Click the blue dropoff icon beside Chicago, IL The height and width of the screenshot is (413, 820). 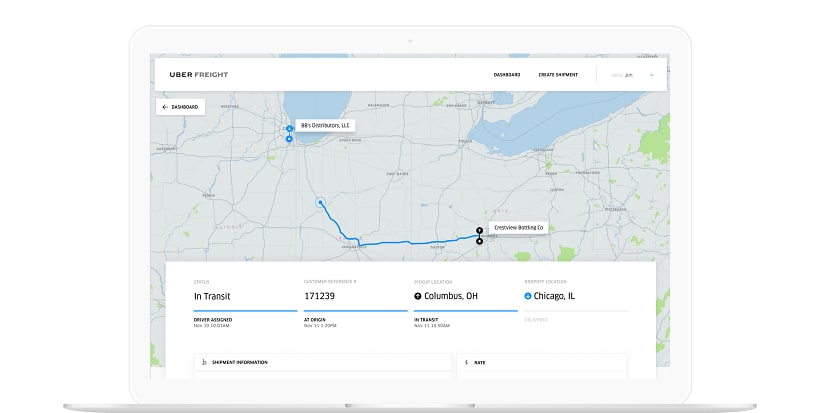click(528, 296)
